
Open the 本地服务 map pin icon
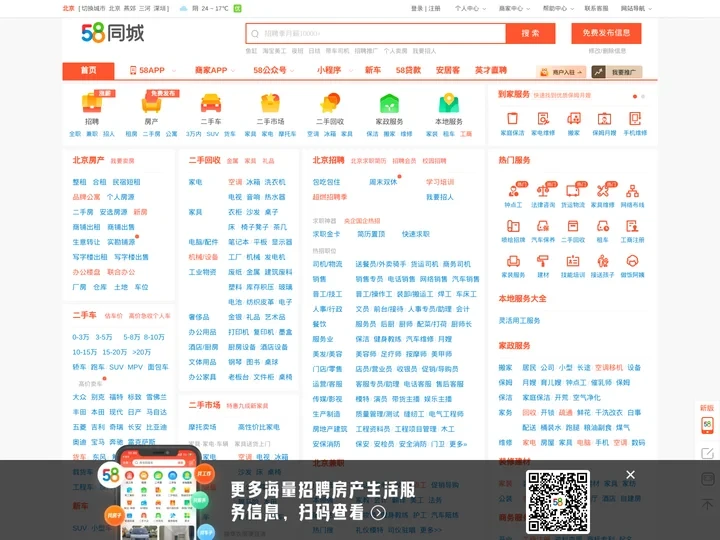[x=449, y=103]
